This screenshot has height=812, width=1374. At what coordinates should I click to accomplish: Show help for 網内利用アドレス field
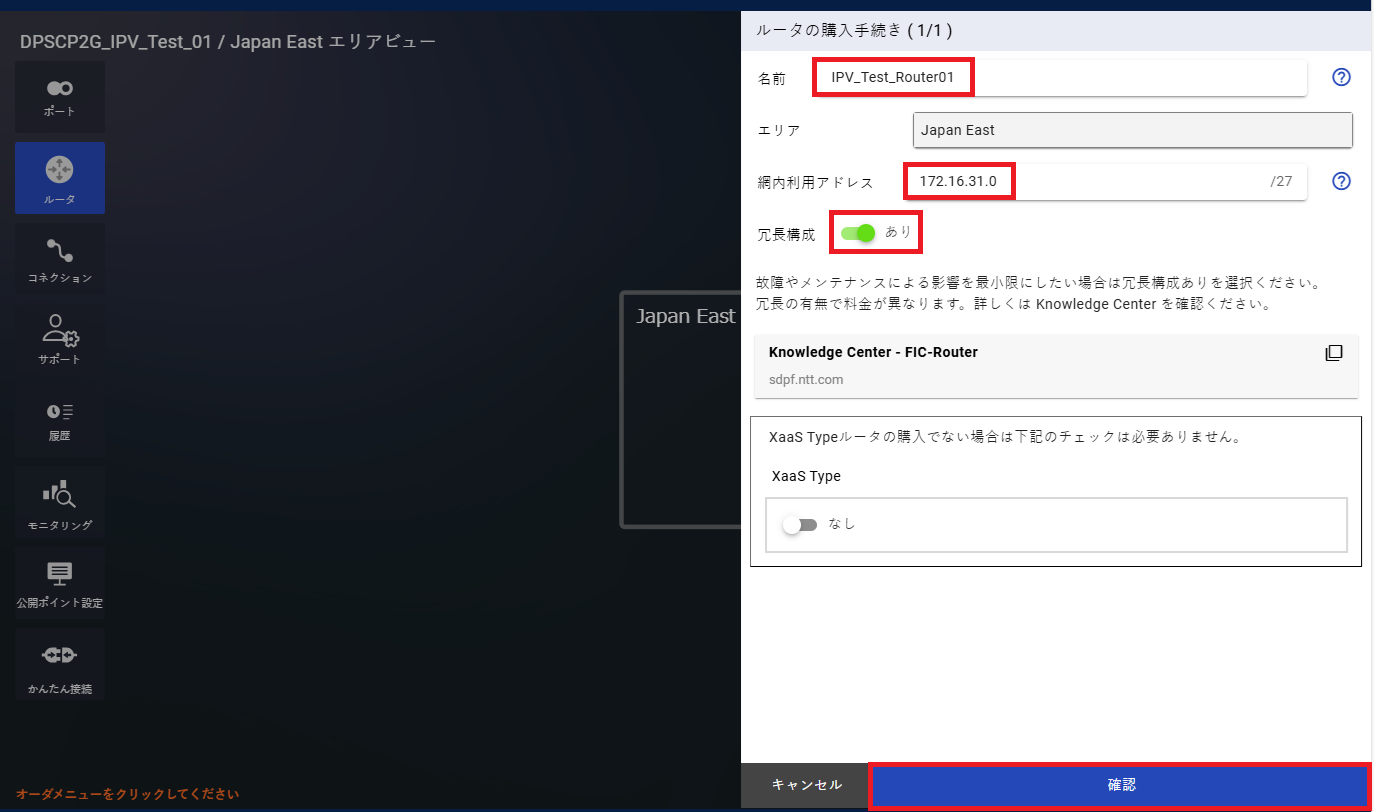click(x=1342, y=181)
